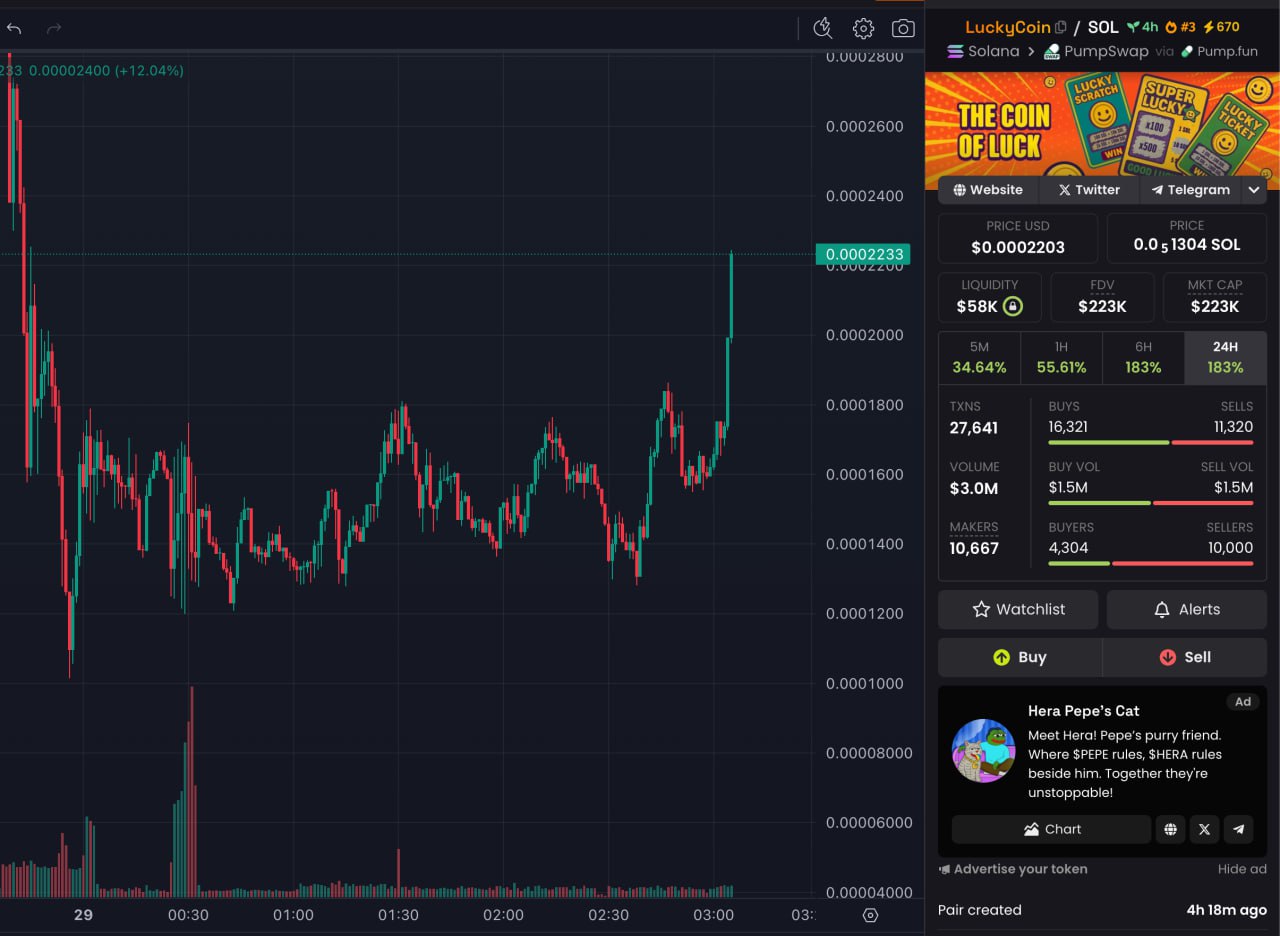Copy the LuckyCoin token address
This screenshot has width=1280, height=936.
[1061, 28]
